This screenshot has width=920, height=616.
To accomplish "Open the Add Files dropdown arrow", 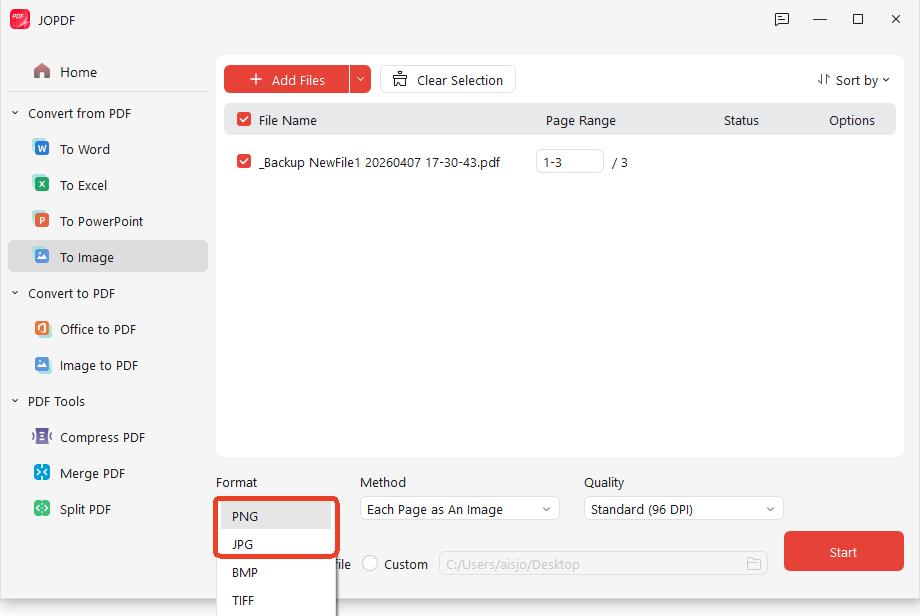I will coord(360,79).
